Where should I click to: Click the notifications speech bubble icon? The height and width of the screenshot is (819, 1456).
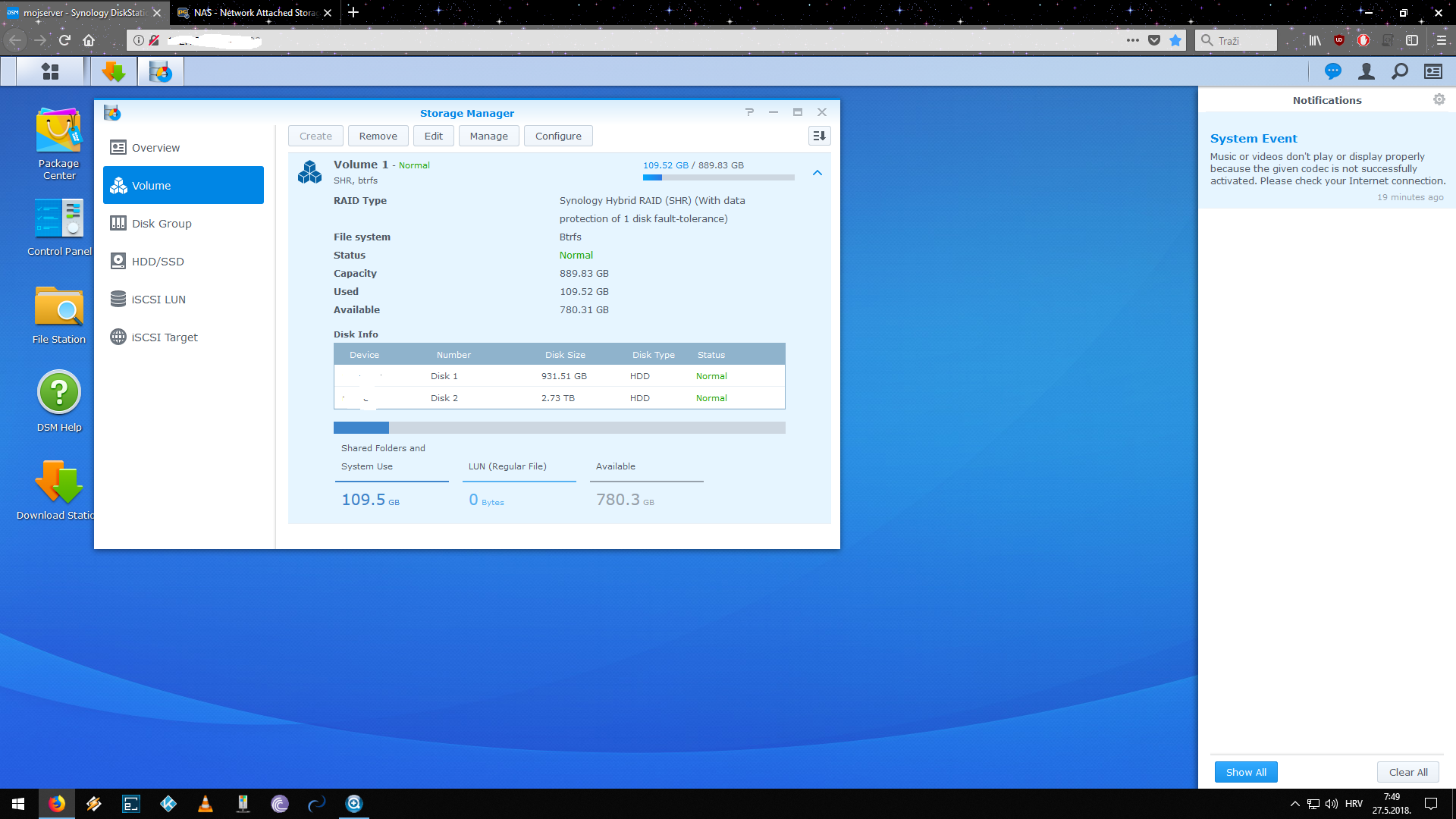tap(1332, 71)
